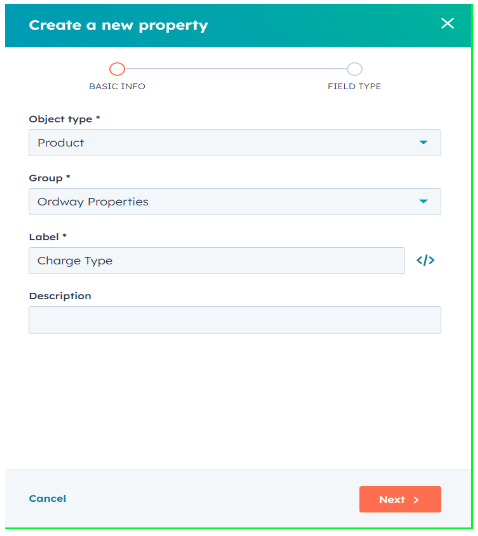The height and width of the screenshot is (536, 478).
Task: Click the Basic Info step circle
Action: 117,69
